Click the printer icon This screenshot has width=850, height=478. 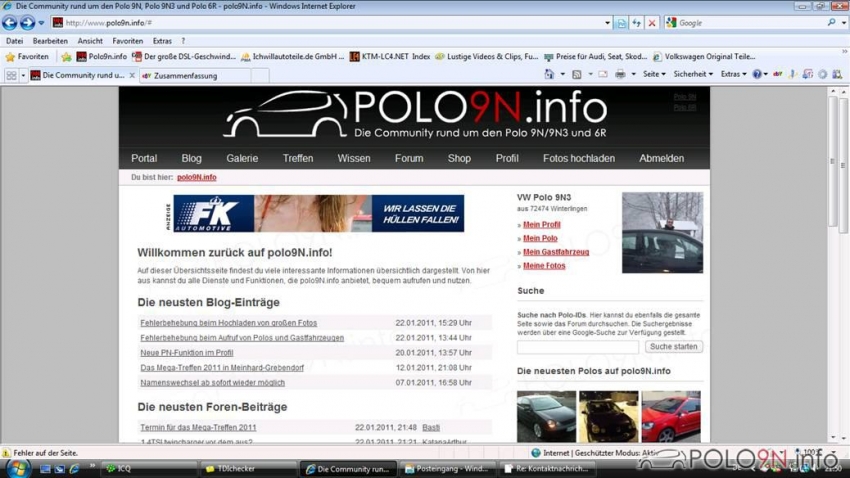[x=620, y=74]
